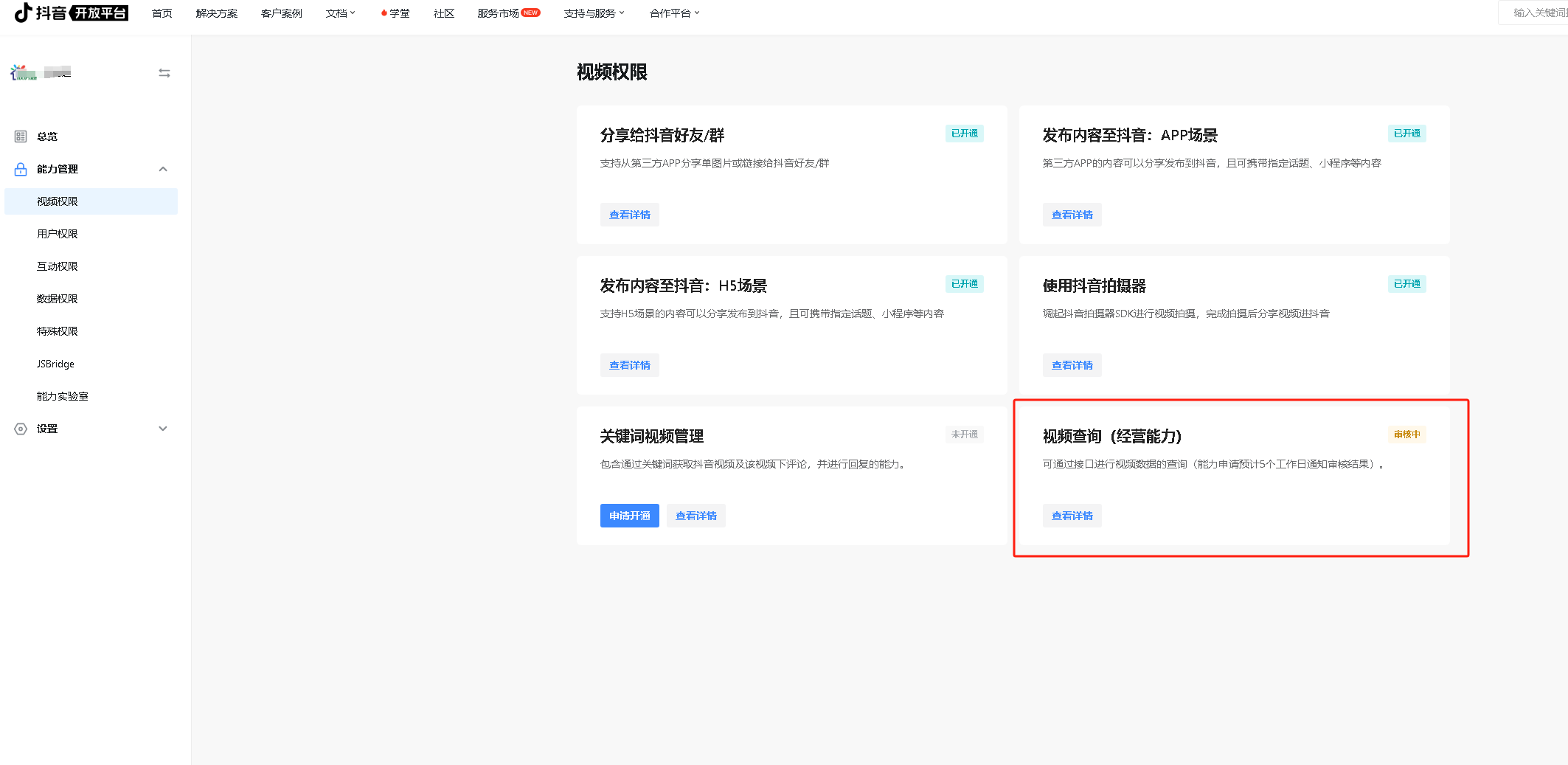Go to 服务市场 in top navigation

(x=499, y=13)
